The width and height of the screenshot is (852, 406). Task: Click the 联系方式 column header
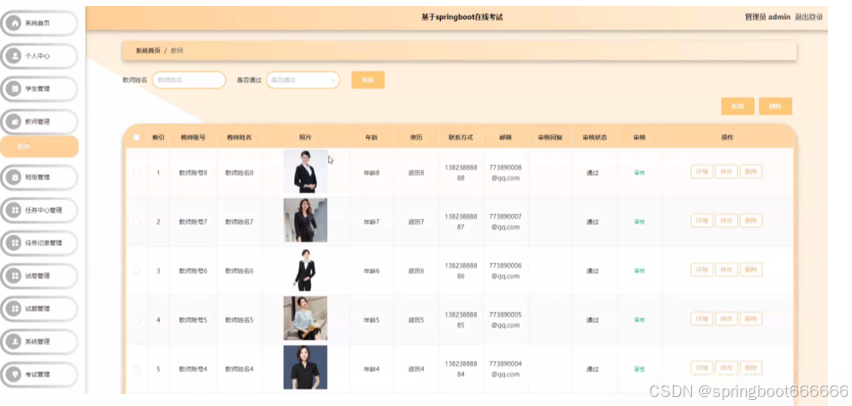pyautogui.click(x=461, y=138)
